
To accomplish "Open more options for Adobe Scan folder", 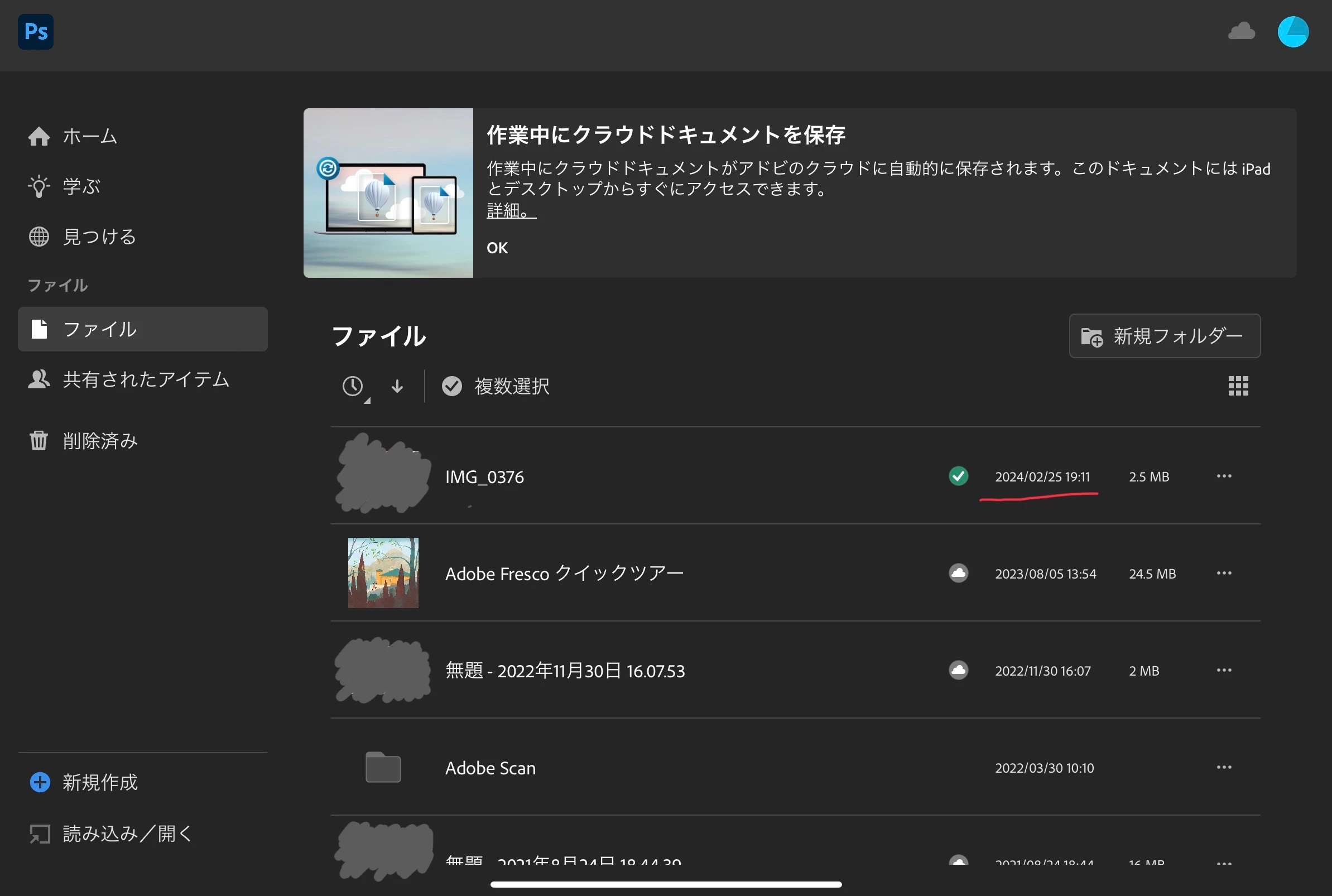I will tap(1223, 768).
